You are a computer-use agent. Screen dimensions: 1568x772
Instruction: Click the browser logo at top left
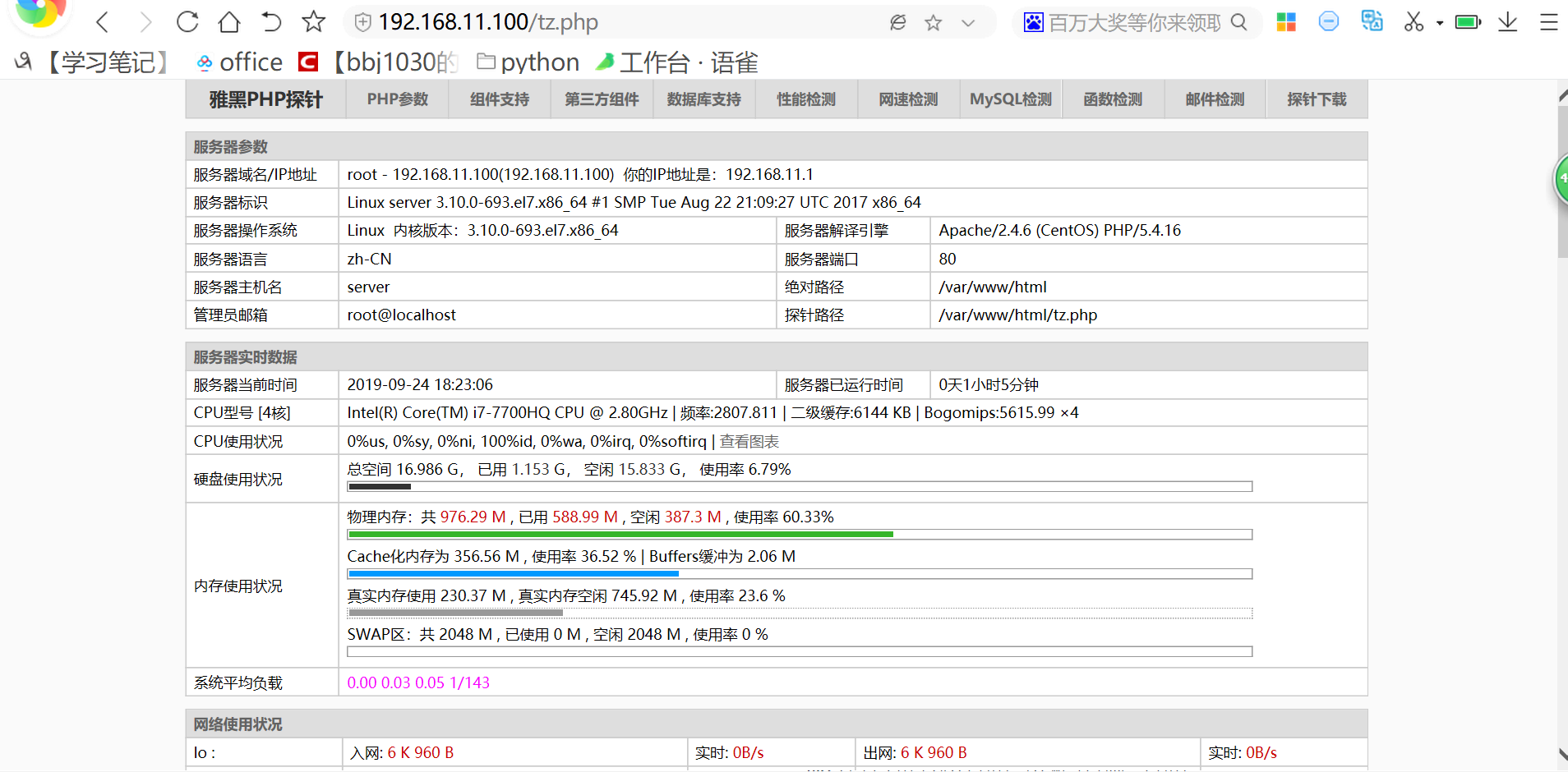pyautogui.click(x=40, y=13)
